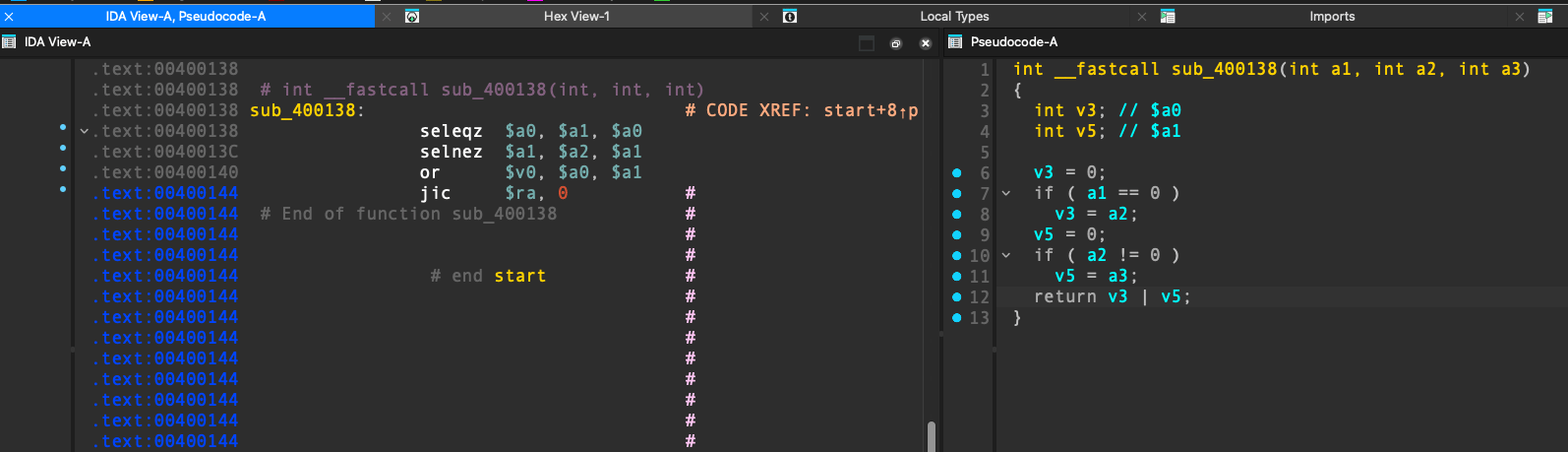Viewport: 1568px width, 452px height.
Task: Click 'int v5; // $a1' declaration
Action: coord(1108,131)
